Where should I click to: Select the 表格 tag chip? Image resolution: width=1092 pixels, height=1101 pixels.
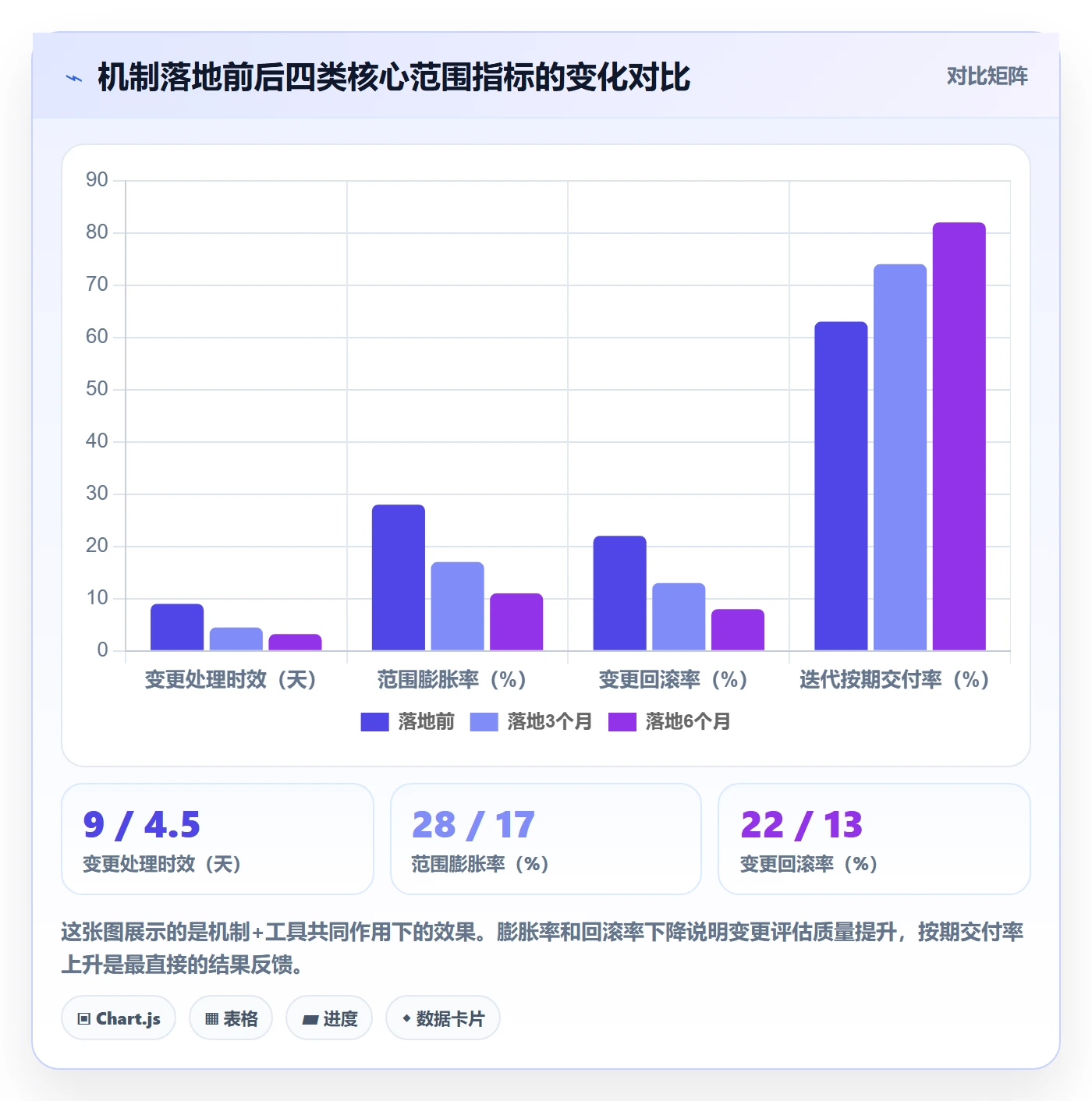coord(231,1018)
